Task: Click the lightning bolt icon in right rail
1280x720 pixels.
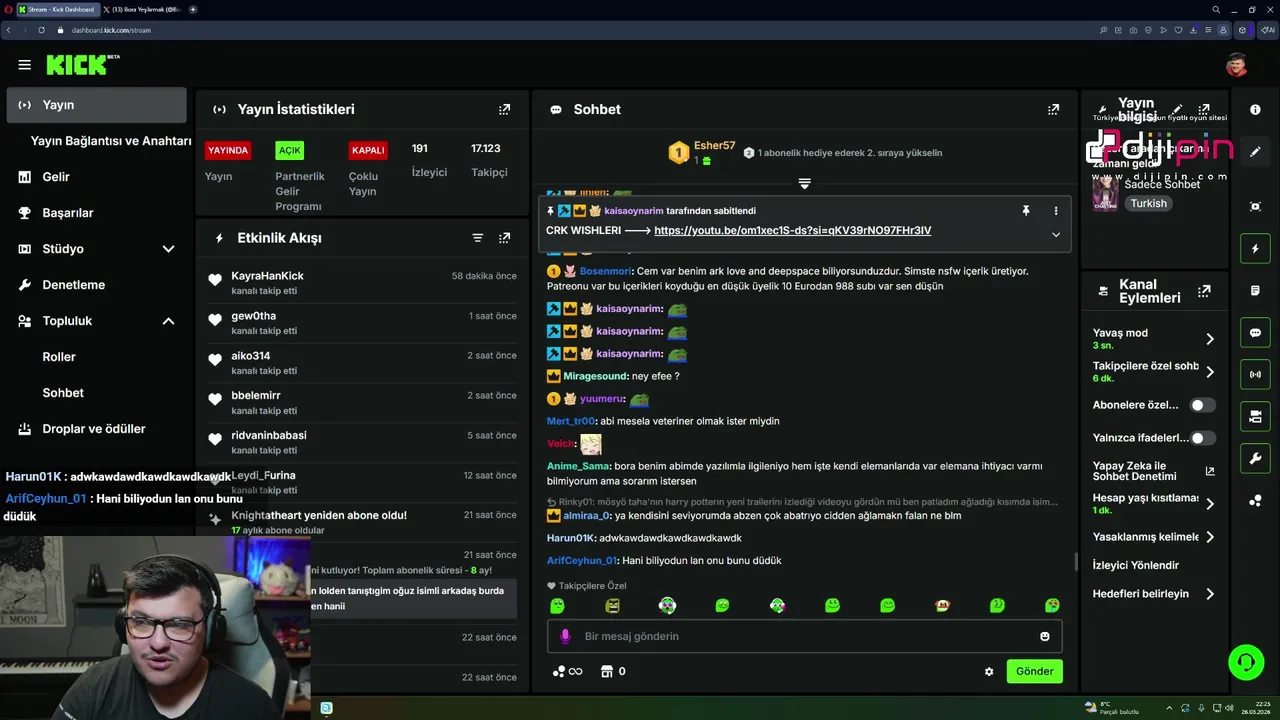Action: (1255, 248)
